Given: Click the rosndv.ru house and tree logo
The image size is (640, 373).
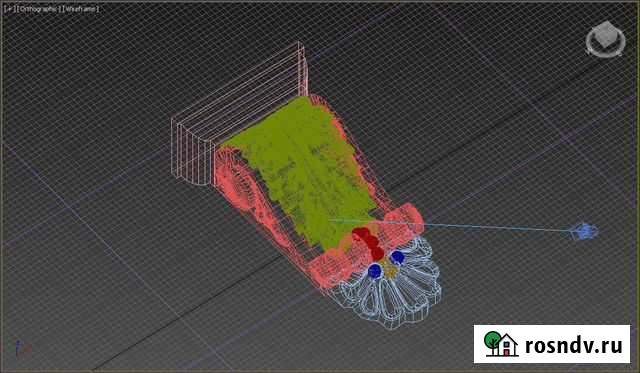Looking at the screenshot, I should [501, 344].
